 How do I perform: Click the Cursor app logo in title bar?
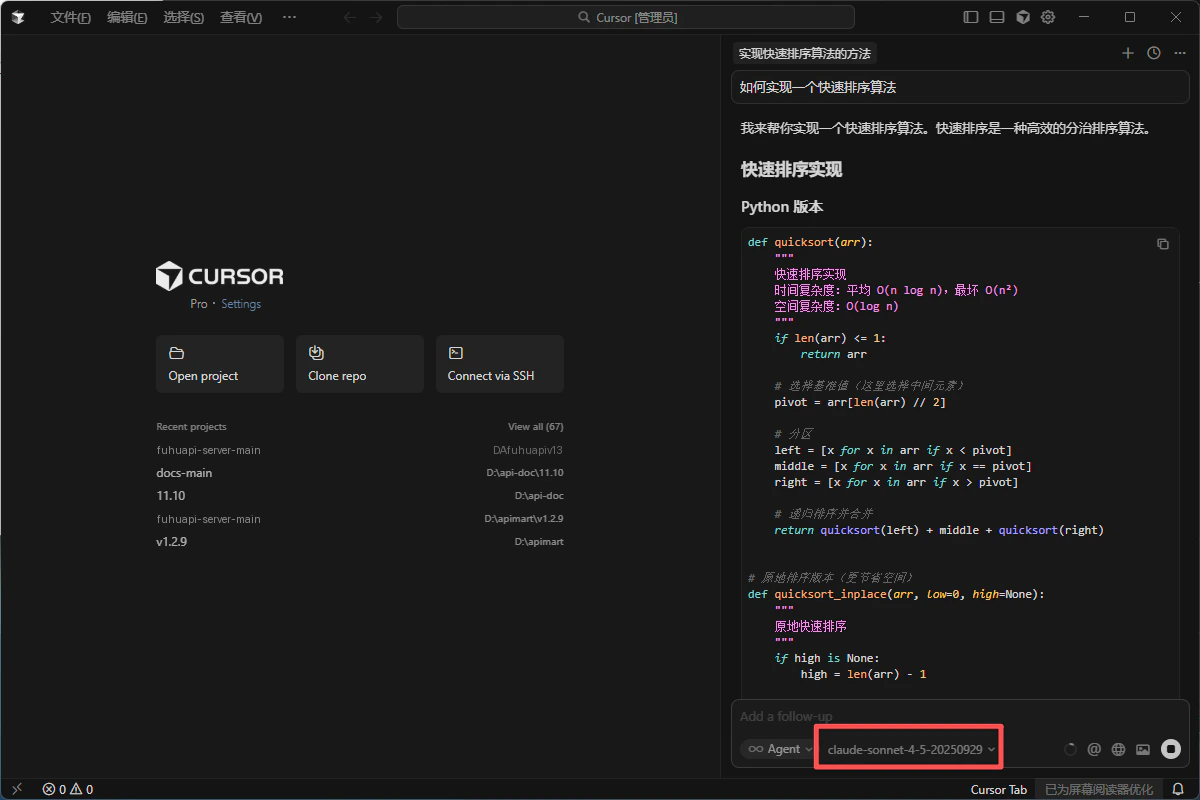click(x=18, y=17)
